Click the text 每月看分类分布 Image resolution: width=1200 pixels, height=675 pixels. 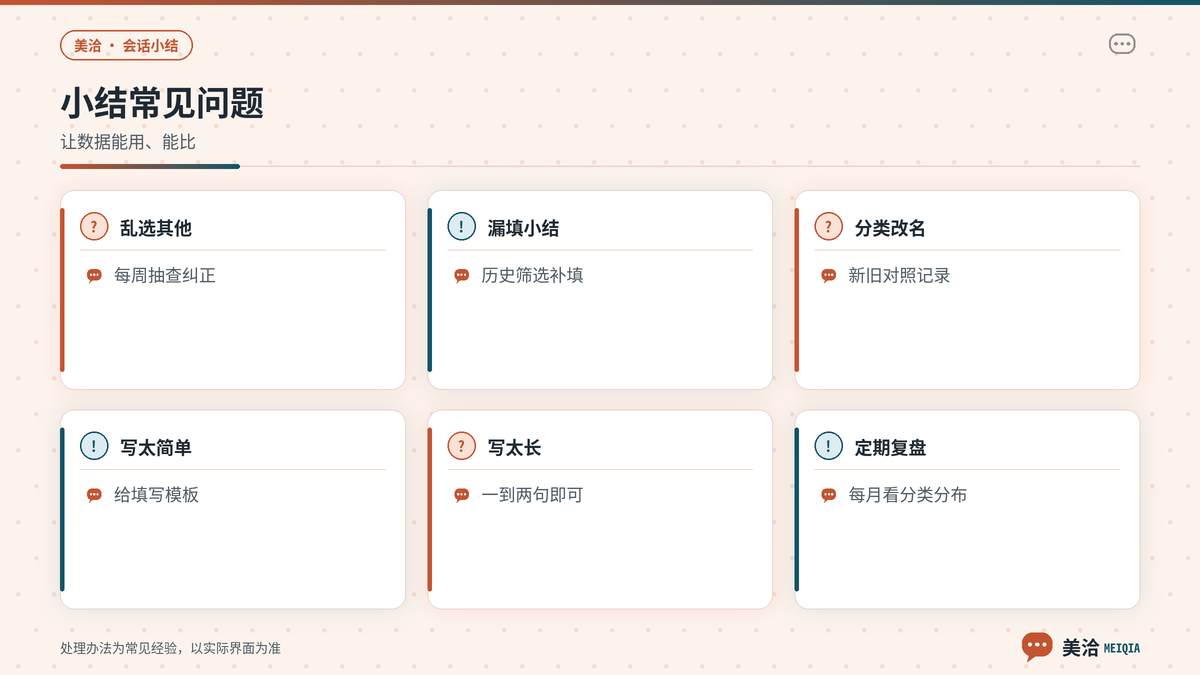(x=907, y=495)
